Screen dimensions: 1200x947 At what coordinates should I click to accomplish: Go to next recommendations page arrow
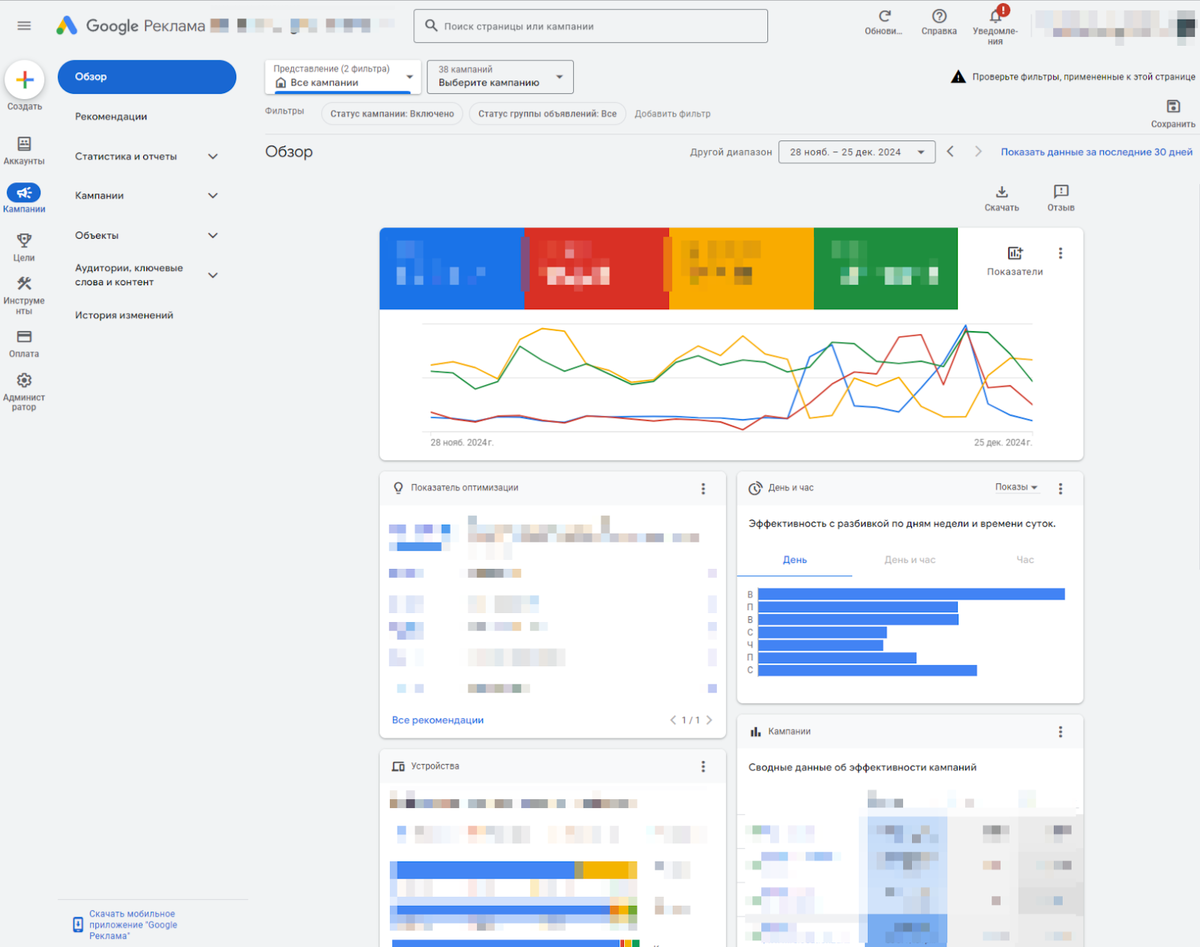[709, 720]
